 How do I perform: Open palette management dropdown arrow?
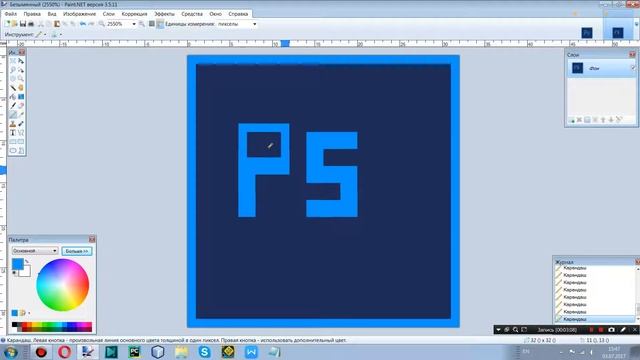click(x=29, y=313)
